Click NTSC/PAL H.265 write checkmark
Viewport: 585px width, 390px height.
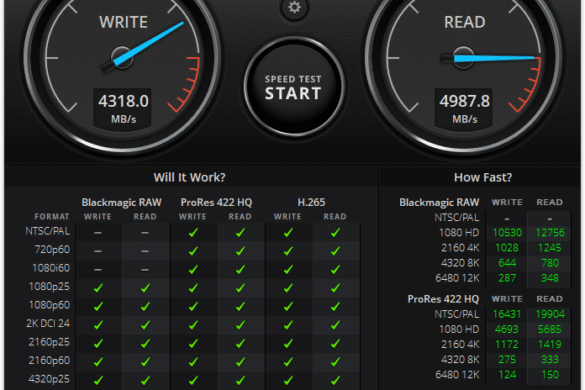288,233
